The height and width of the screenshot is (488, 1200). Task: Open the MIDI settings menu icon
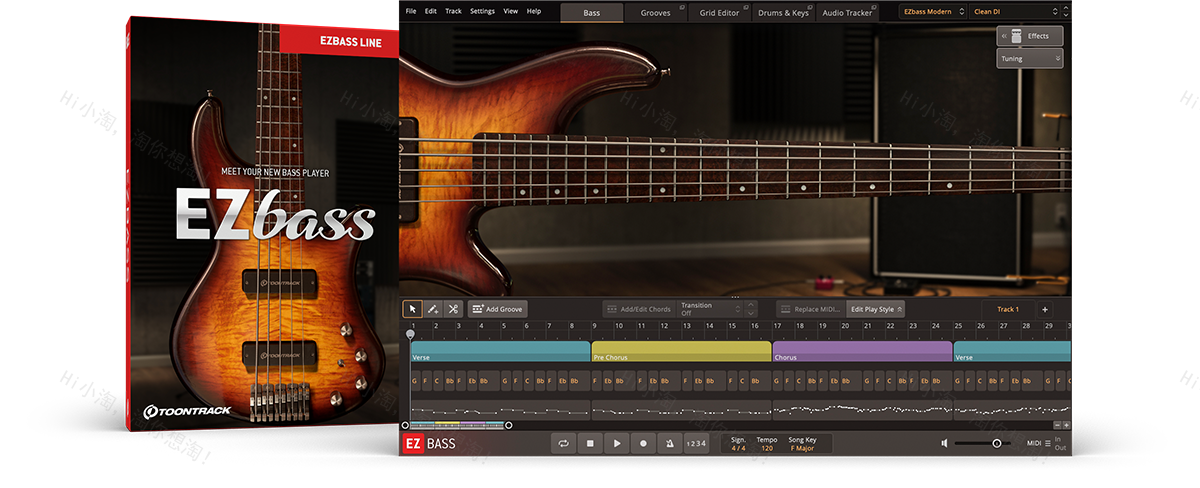click(1047, 443)
